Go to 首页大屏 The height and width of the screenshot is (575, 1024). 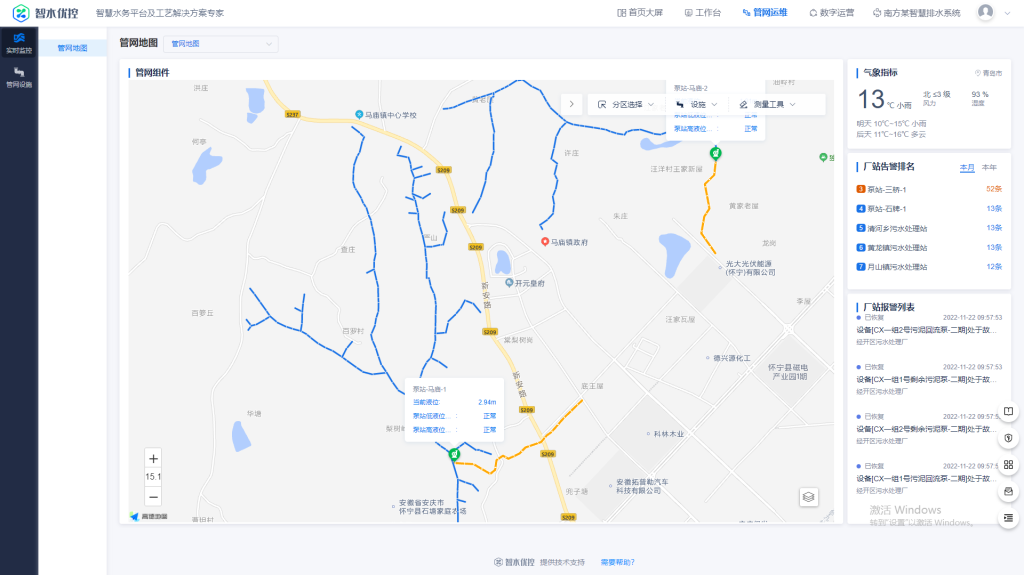tap(640, 12)
